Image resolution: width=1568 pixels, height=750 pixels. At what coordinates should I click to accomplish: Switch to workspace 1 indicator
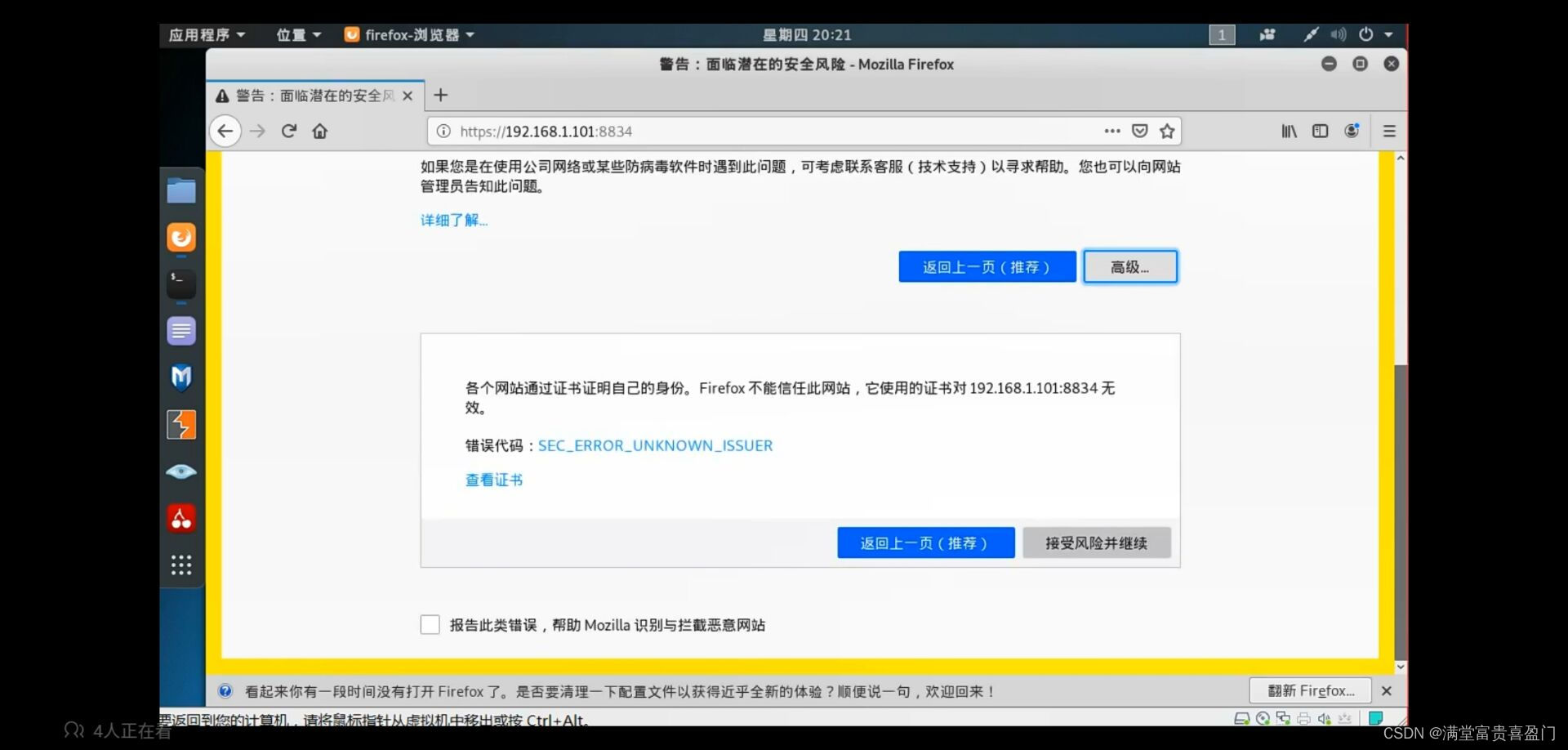pyautogui.click(x=1222, y=34)
